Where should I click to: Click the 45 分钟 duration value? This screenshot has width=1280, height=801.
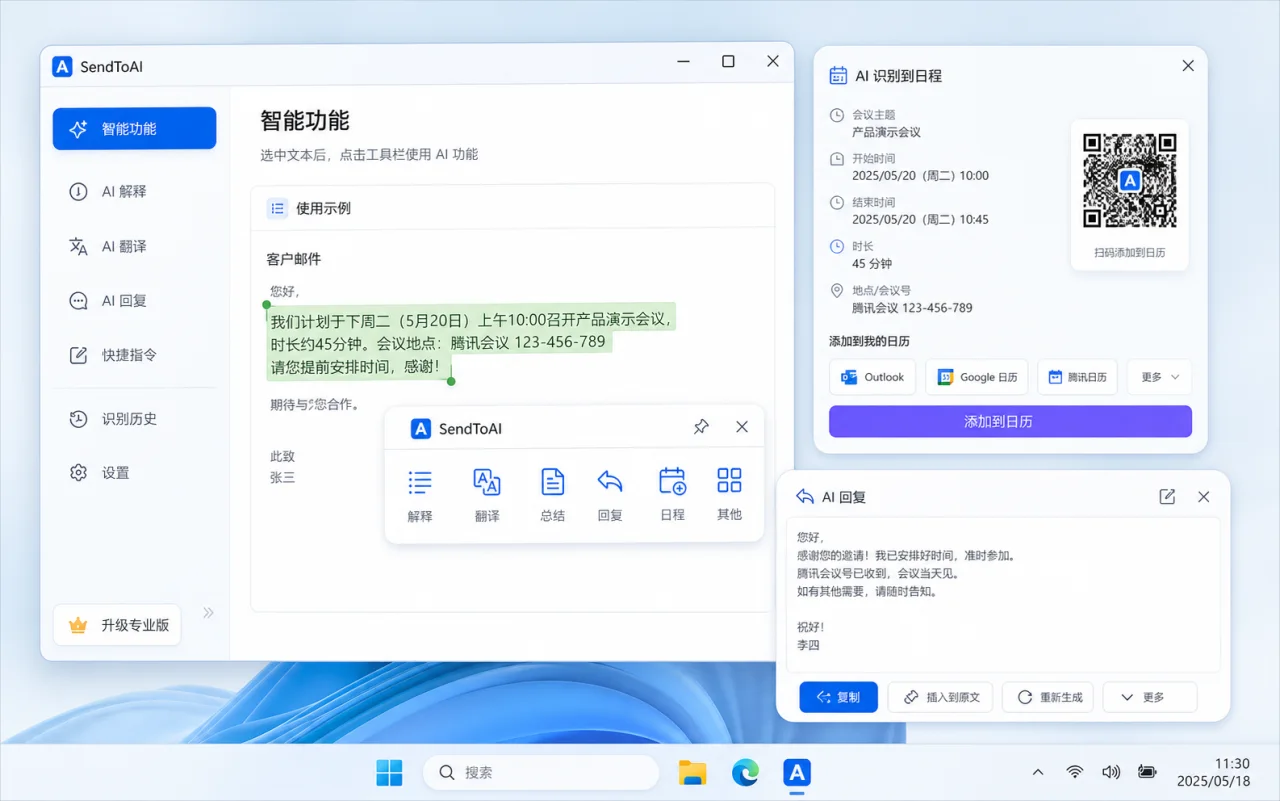point(872,264)
